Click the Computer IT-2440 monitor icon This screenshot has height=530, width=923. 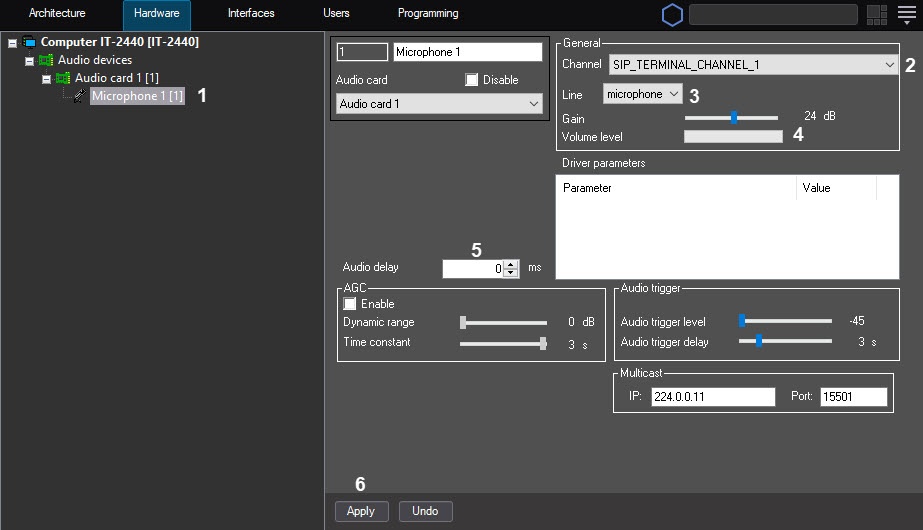pyautogui.click(x=28, y=42)
